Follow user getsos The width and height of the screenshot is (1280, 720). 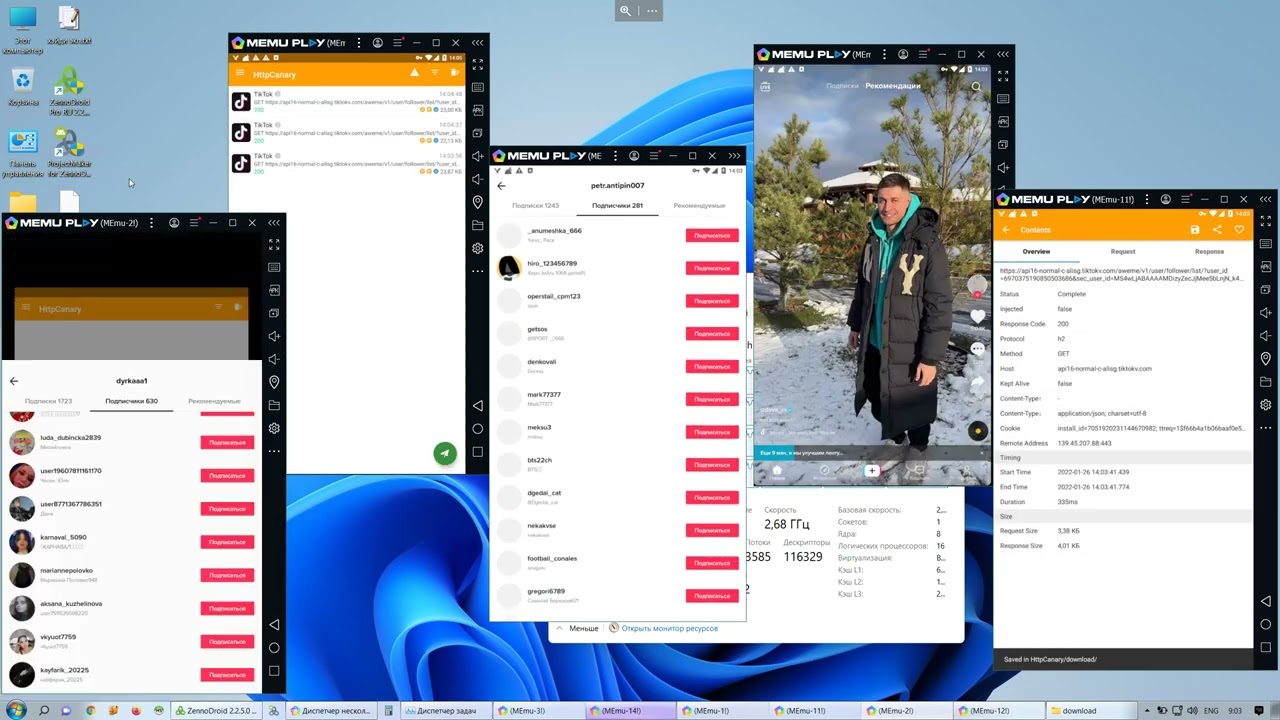pyautogui.click(x=712, y=334)
